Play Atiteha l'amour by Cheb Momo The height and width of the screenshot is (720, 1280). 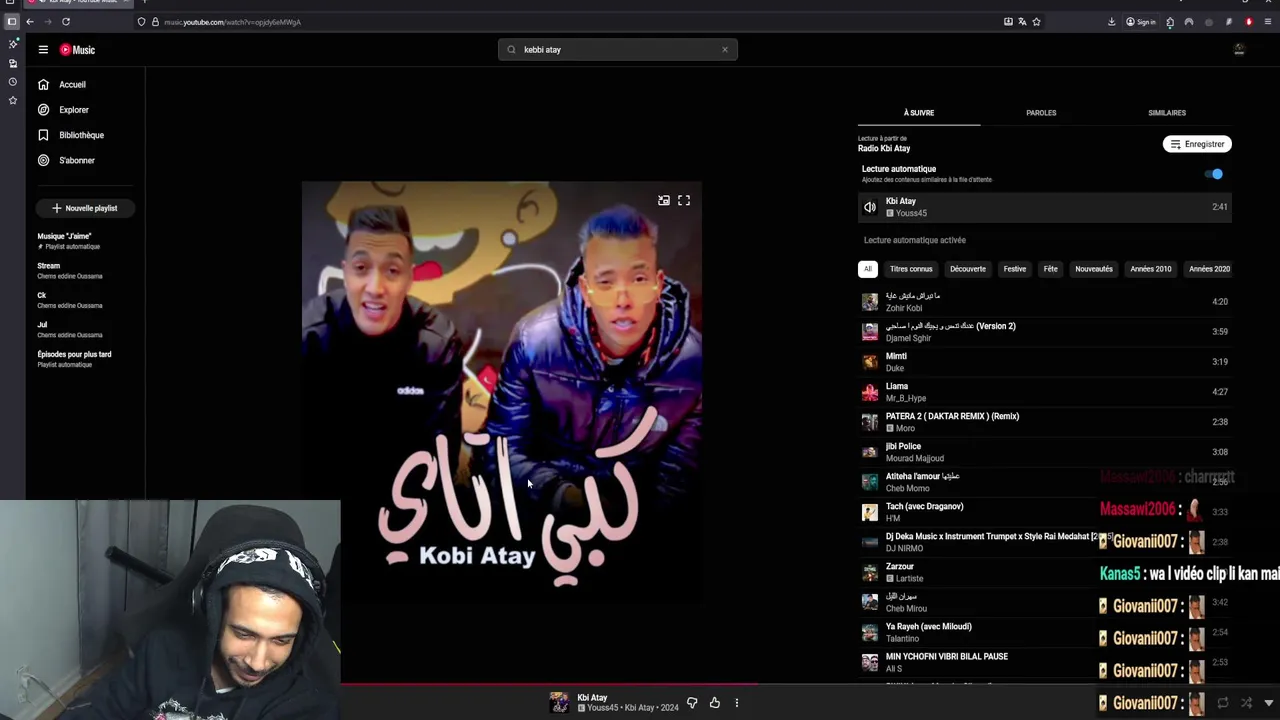1045,482
